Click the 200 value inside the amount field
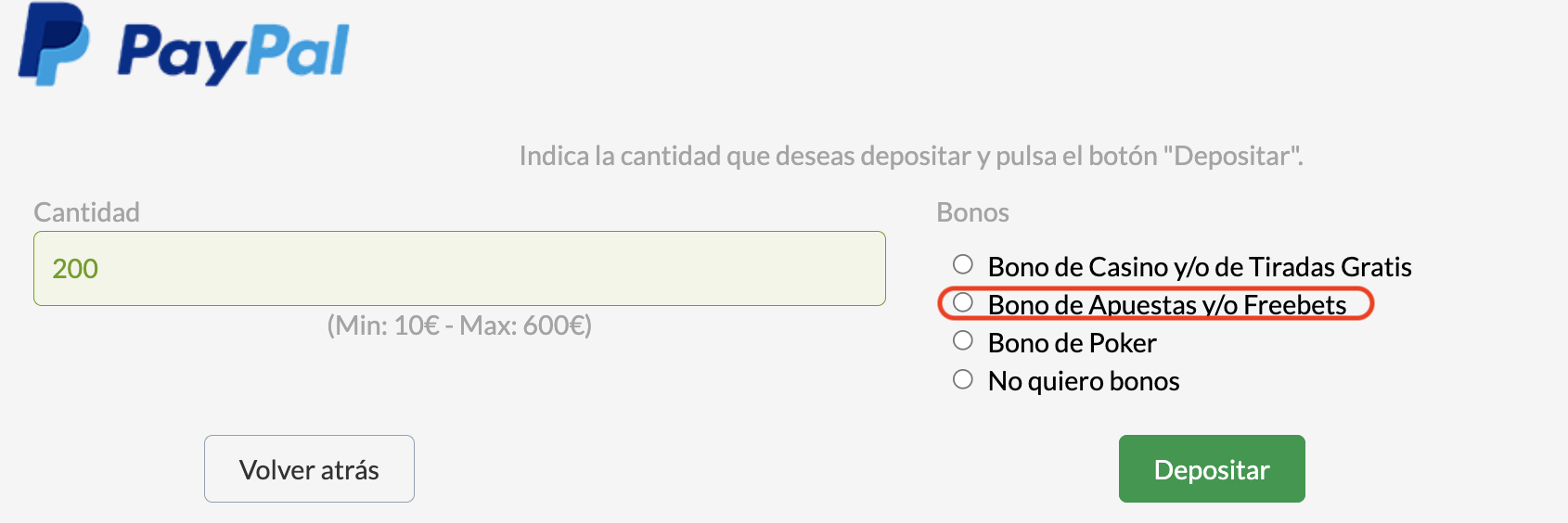The image size is (1568, 523). [x=75, y=269]
